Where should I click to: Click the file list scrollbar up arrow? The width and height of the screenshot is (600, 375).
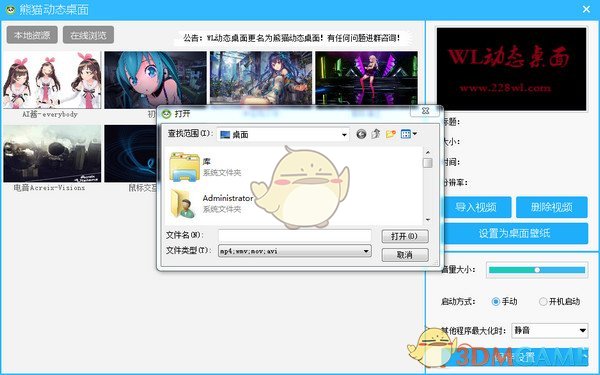pos(428,152)
